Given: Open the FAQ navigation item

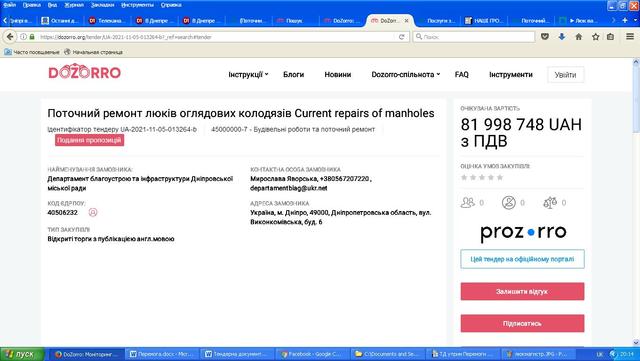Looking at the screenshot, I should pos(462,74).
